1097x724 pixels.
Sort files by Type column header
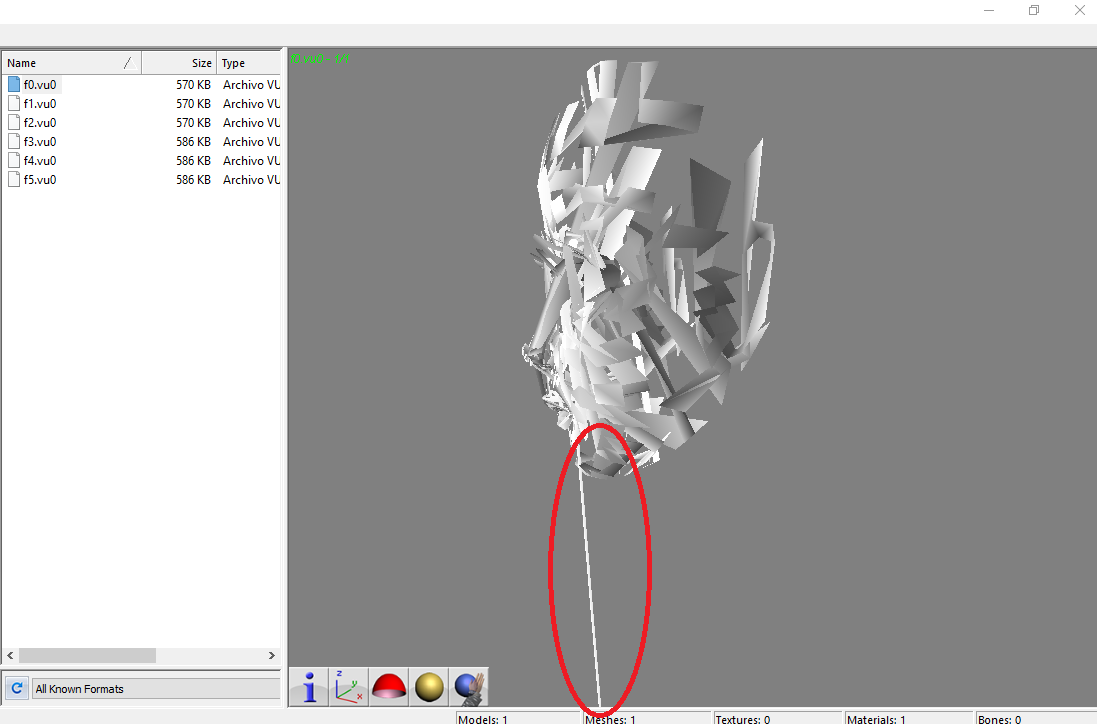tap(248, 63)
